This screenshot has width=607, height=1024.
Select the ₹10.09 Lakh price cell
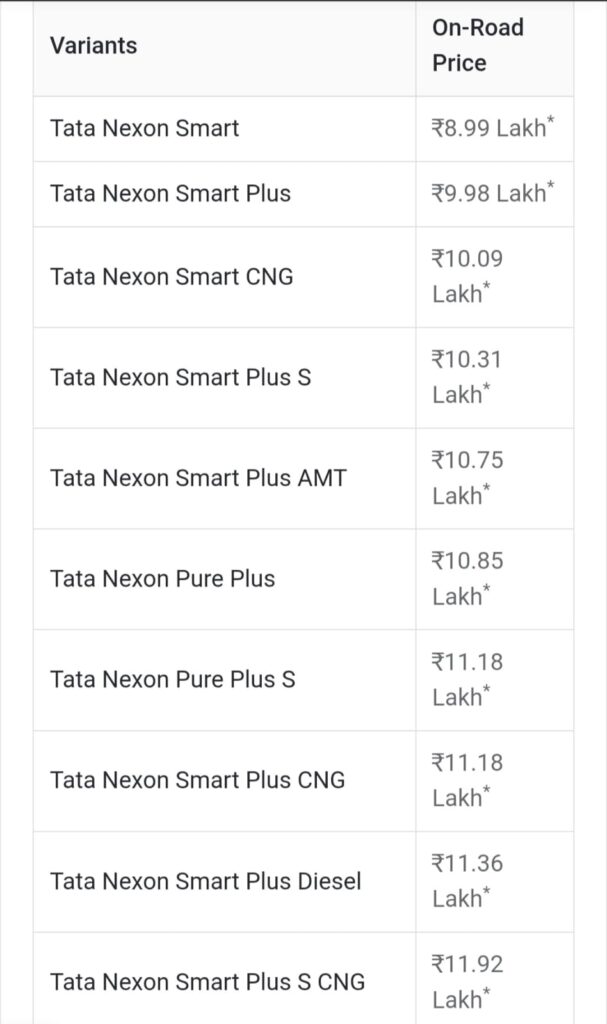pos(468,277)
